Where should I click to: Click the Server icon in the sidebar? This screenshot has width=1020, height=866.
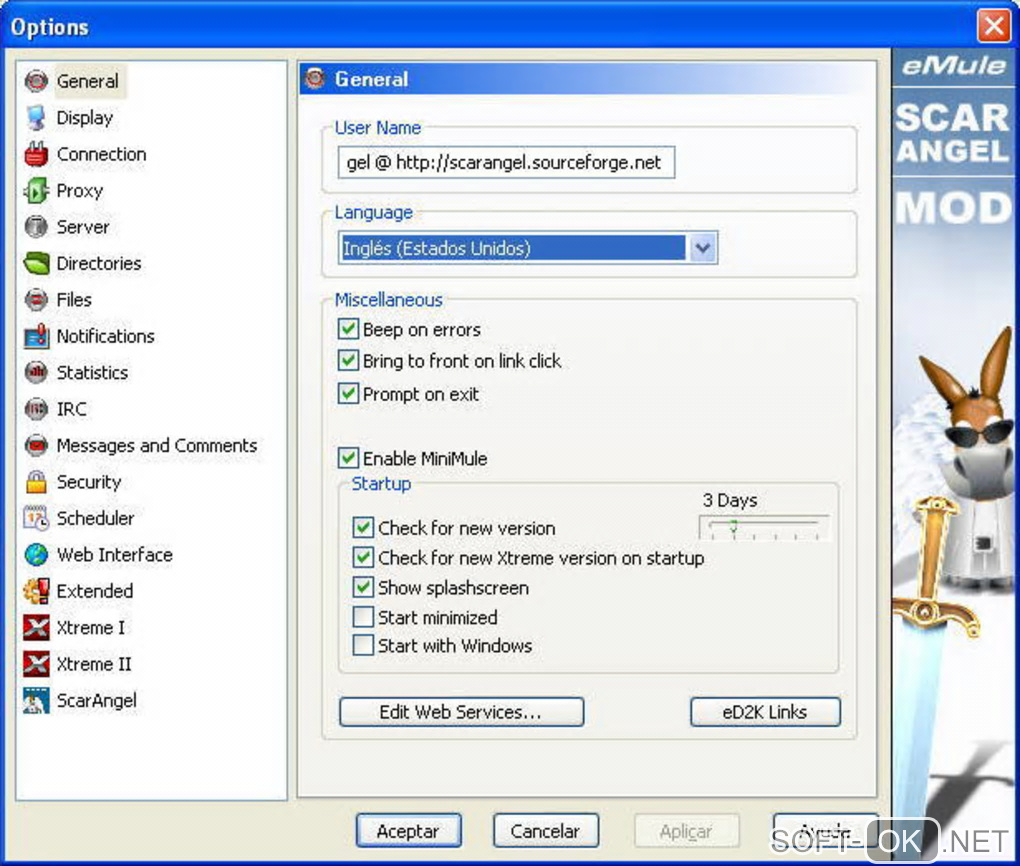click(x=36, y=227)
